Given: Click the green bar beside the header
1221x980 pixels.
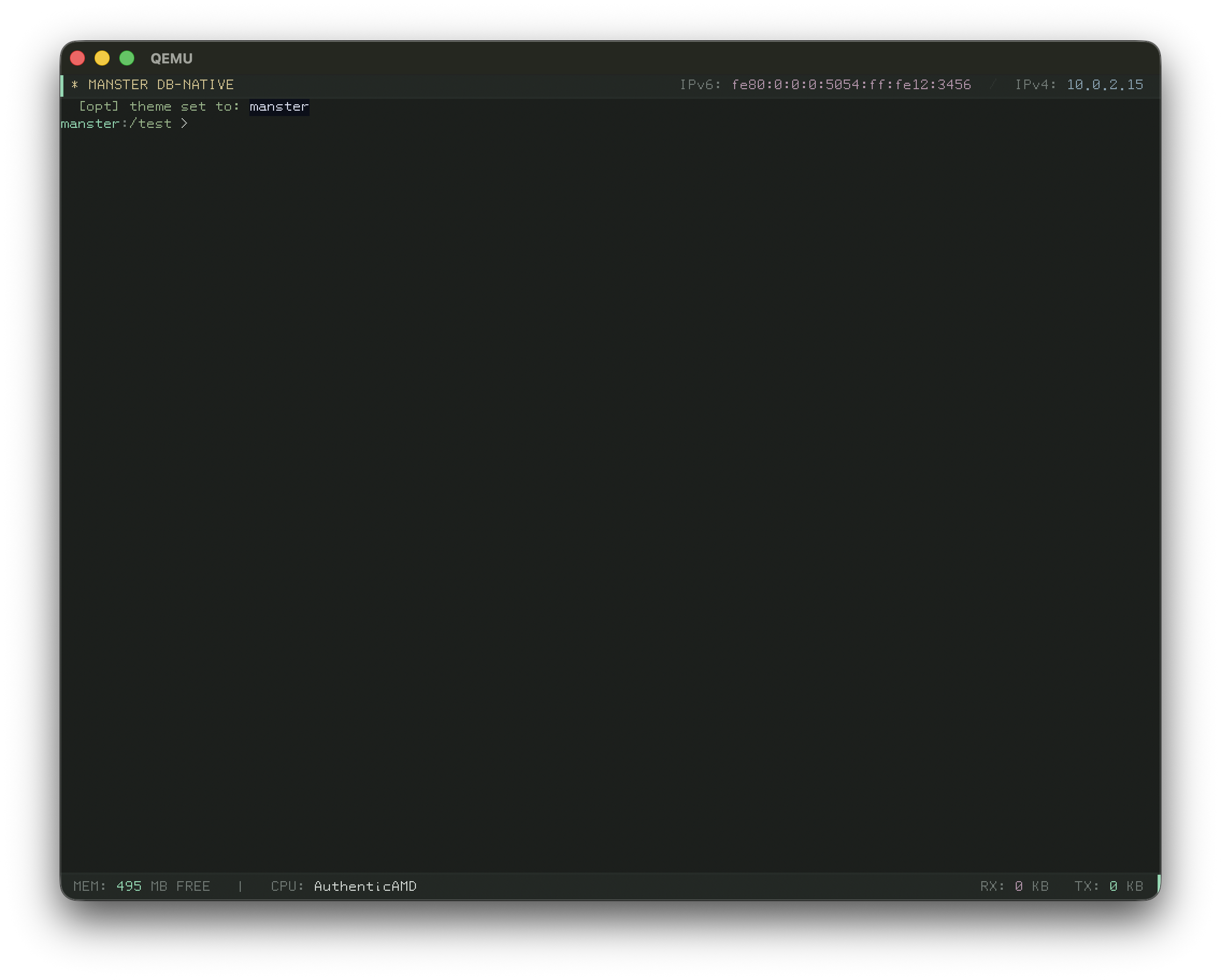Looking at the screenshot, I should 62,85.
